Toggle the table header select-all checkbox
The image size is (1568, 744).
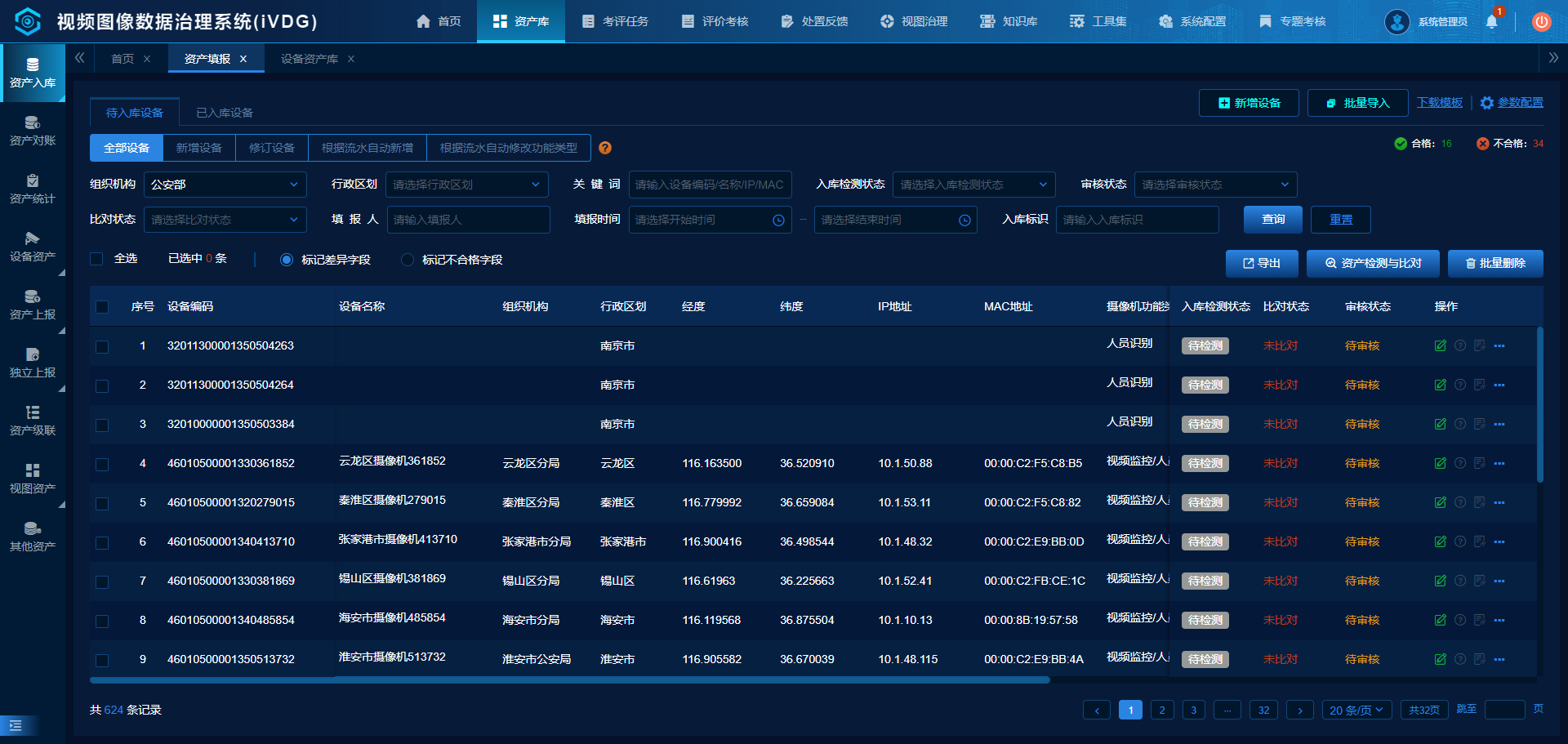[x=102, y=307]
